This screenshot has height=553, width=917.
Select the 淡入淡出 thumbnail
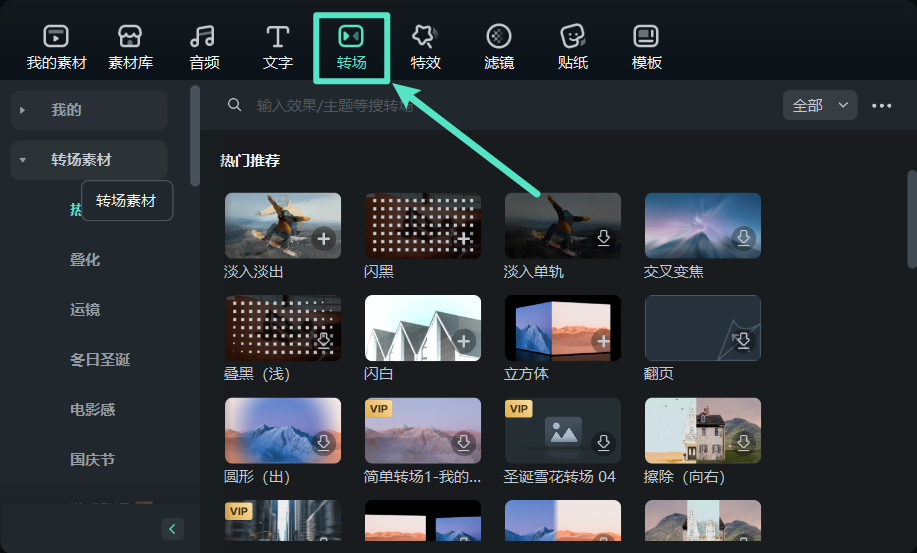coord(283,226)
